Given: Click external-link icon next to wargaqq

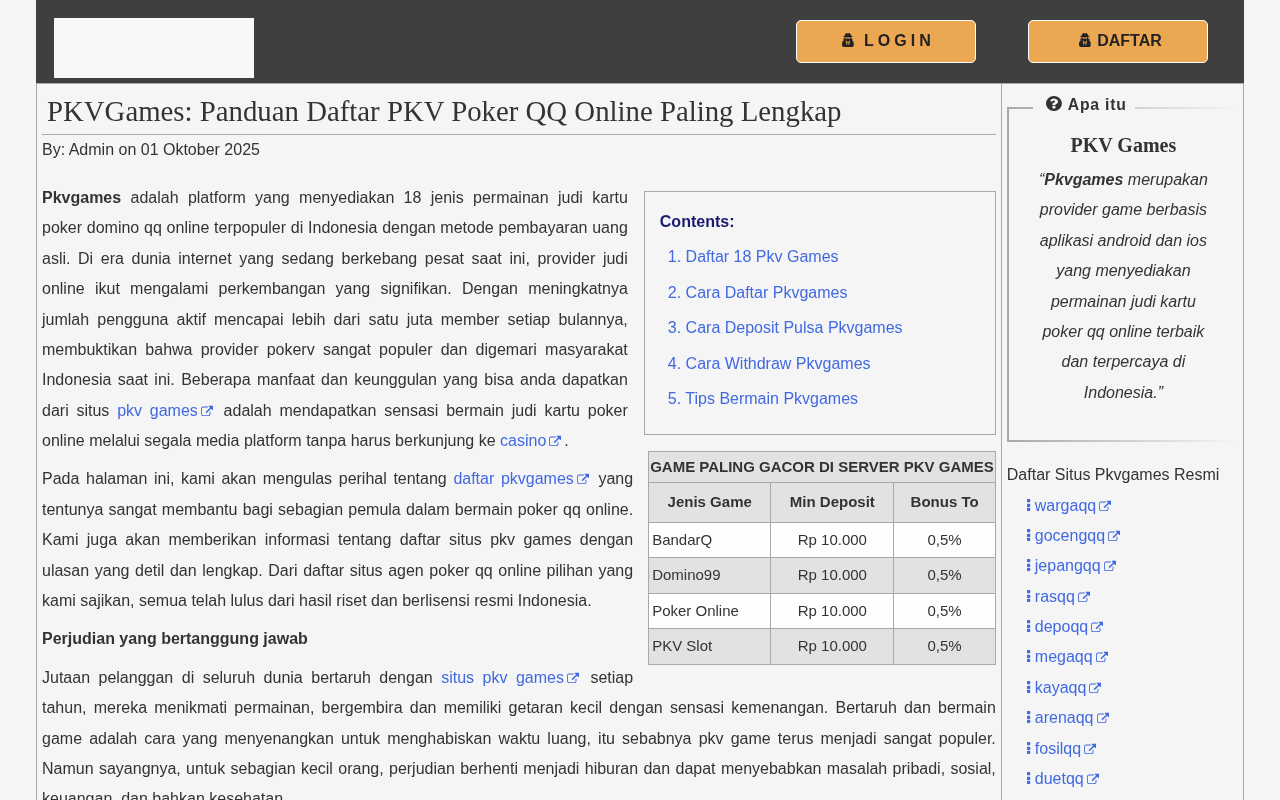Looking at the screenshot, I should coord(1105,506).
